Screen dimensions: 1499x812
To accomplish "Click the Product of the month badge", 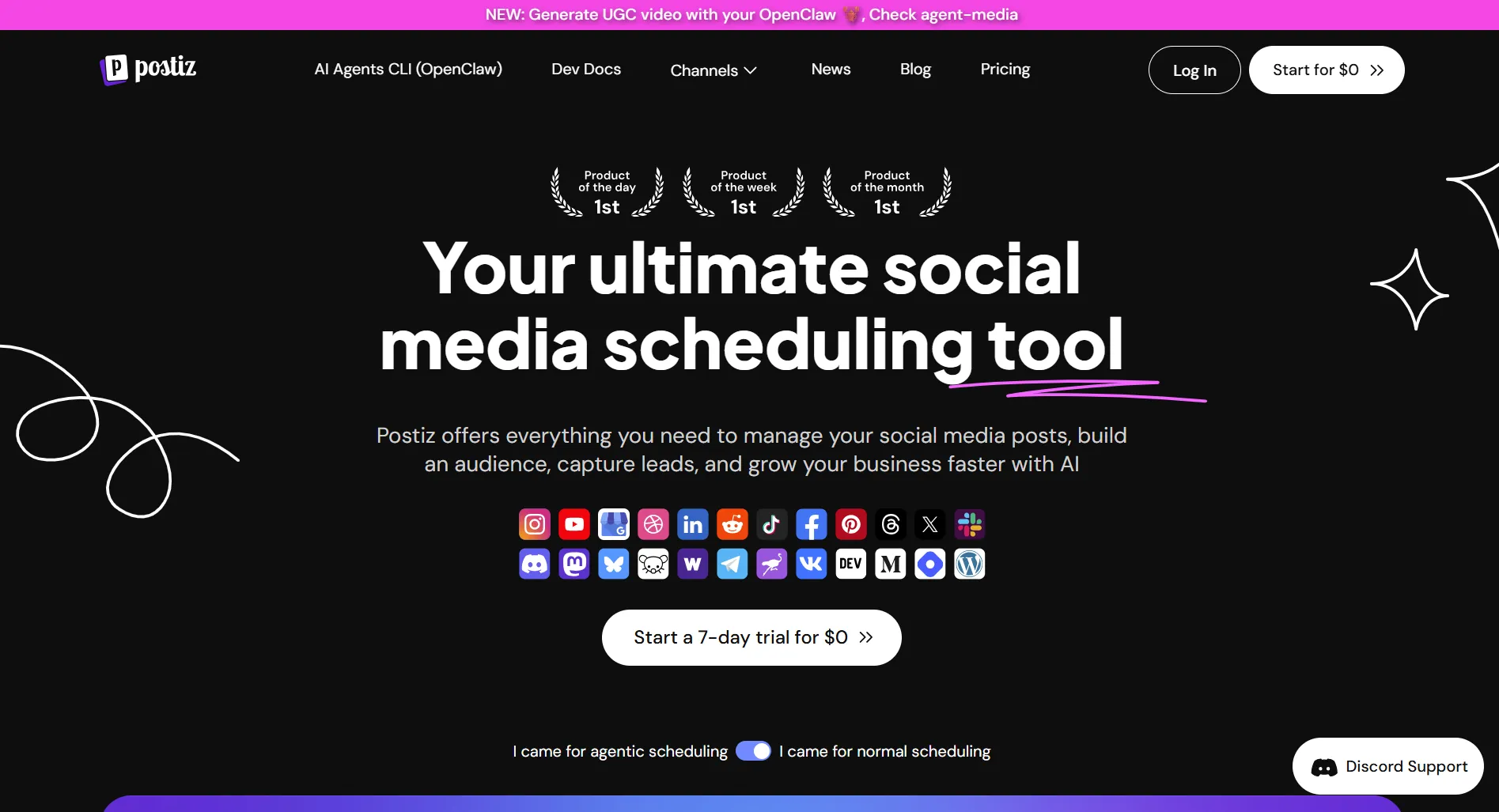I will [x=887, y=191].
